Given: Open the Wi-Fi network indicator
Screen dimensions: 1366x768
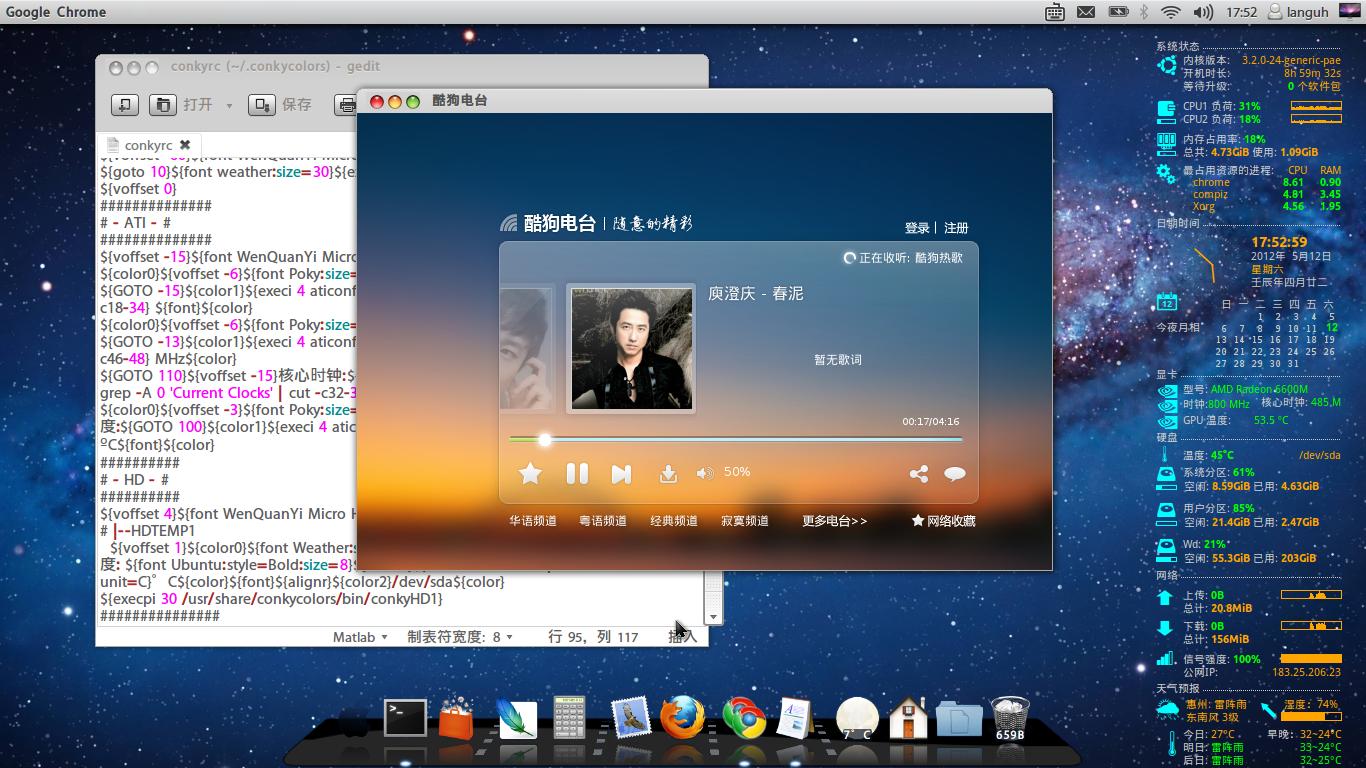Looking at the screenshot, I should point(1171,12).
